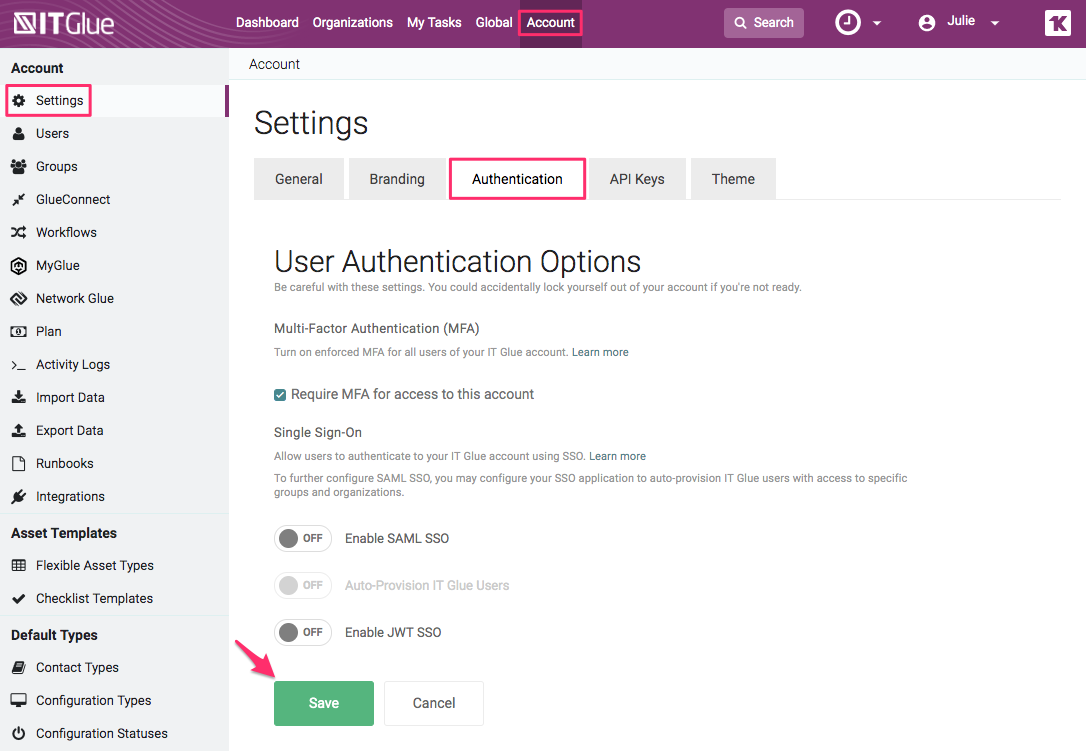1086x751 pixels.
Task: Turn on Enable JWT SSO
Action: (x=302, y=632)
